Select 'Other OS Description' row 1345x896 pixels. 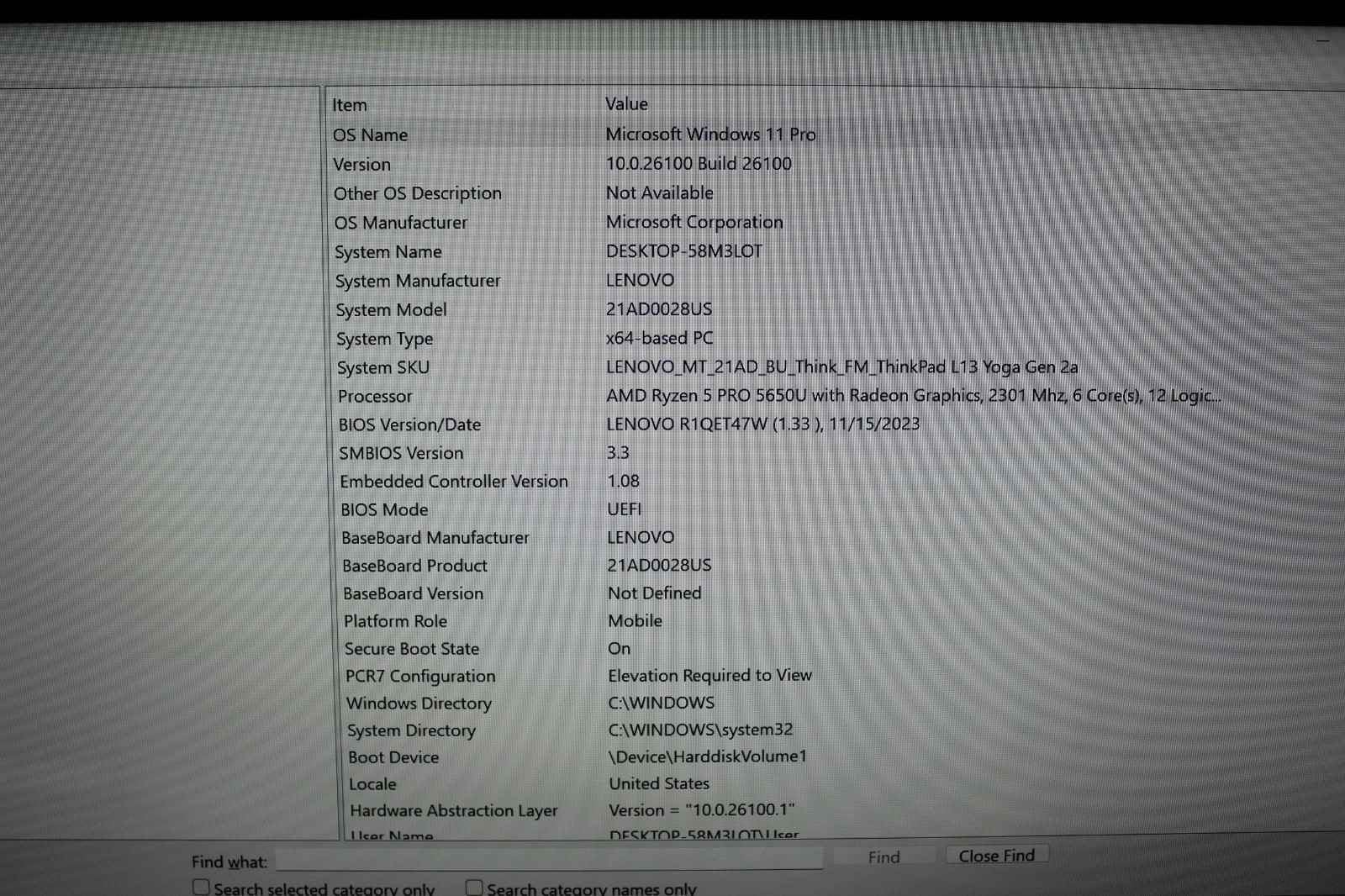coord(417,193)
